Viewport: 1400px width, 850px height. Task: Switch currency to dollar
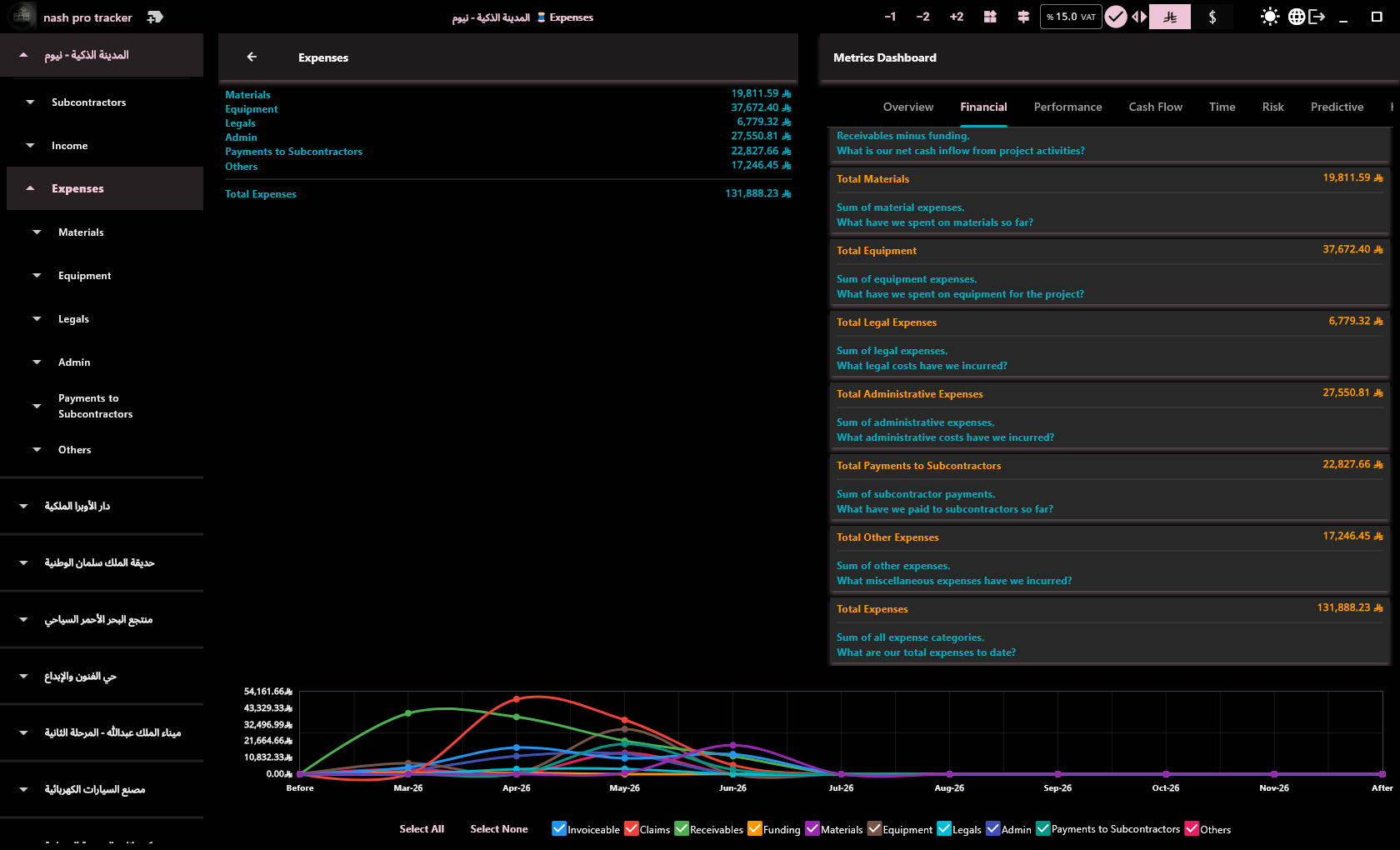tap(1212, 17)
